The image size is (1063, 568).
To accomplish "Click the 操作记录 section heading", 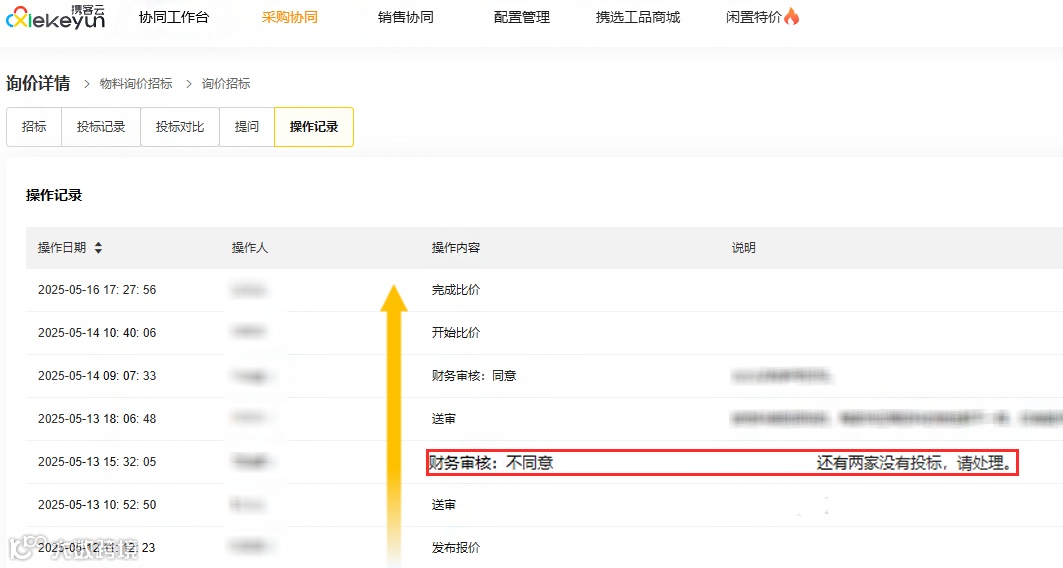I will [x=54, y=195].
